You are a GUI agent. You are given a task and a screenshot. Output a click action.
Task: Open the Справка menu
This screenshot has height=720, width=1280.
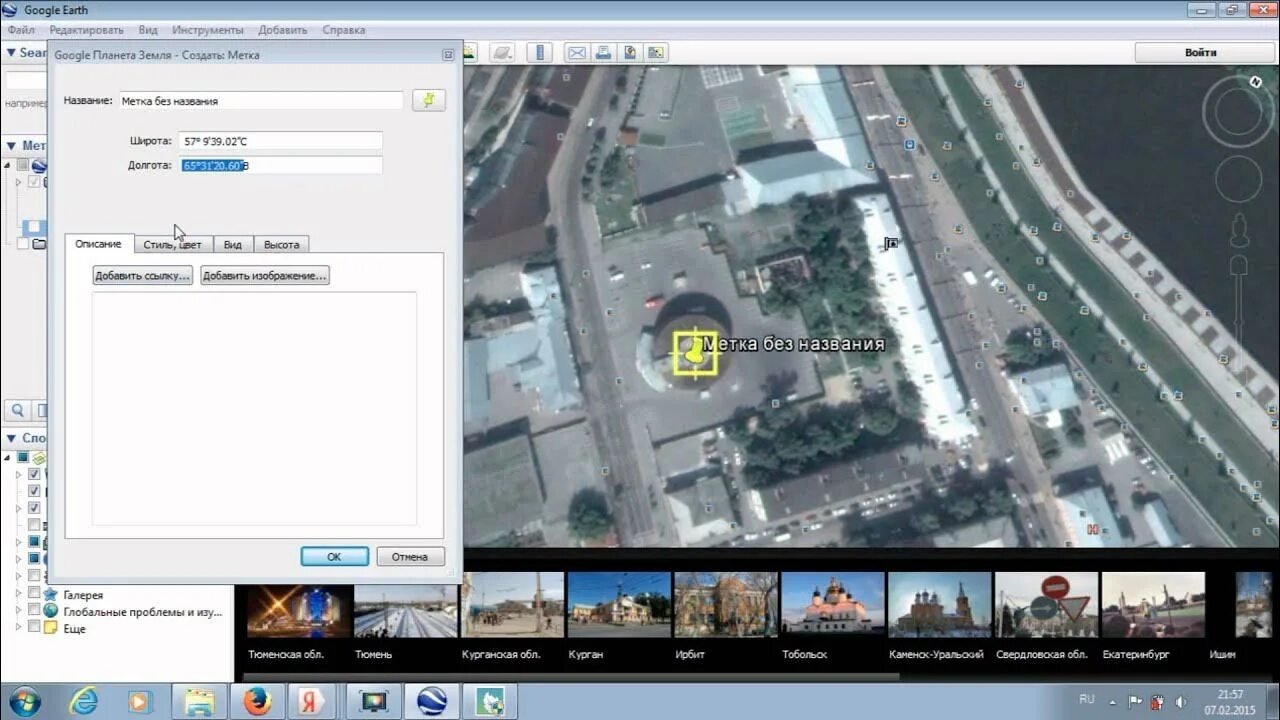coord(344,30)
